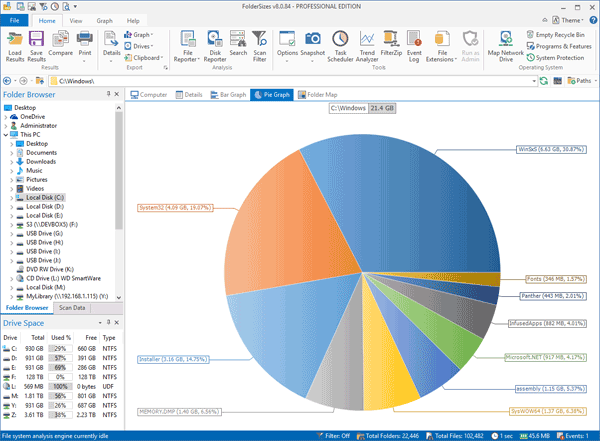Open the Disk Reporter tool

214,40
